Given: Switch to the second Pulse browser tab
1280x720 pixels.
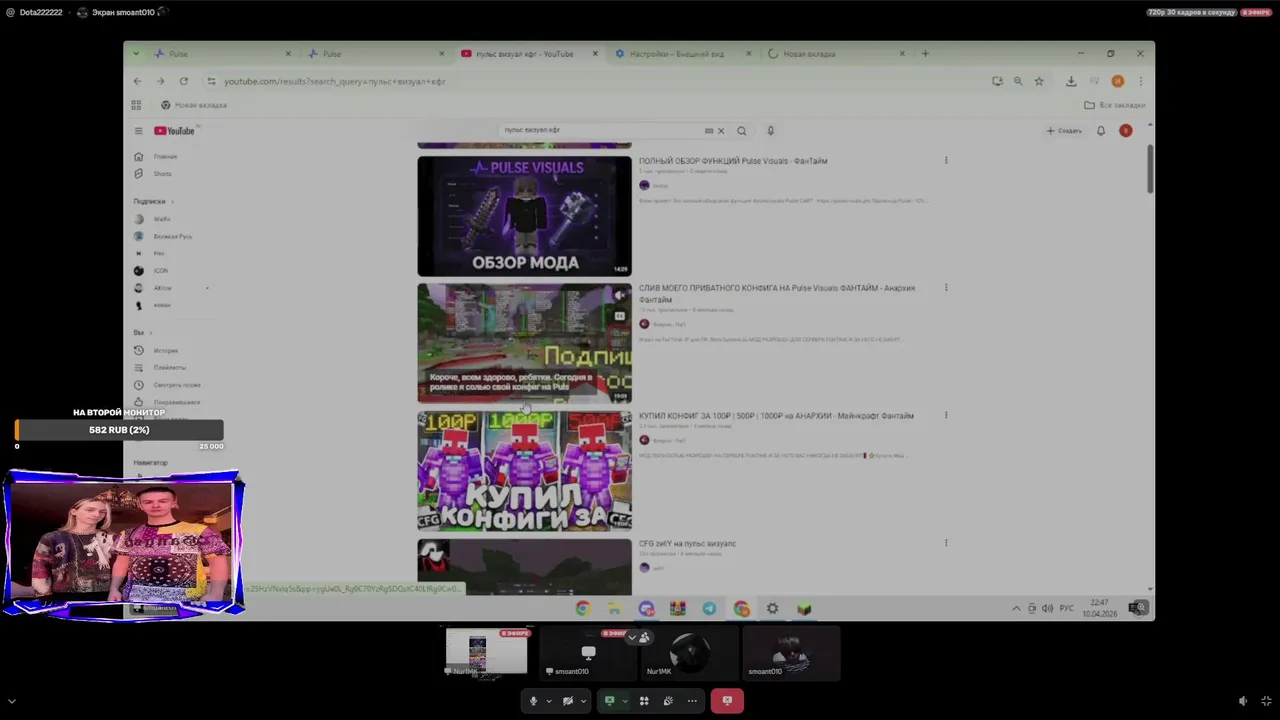Looking at the screenshot, I should (x=377, y=54).
